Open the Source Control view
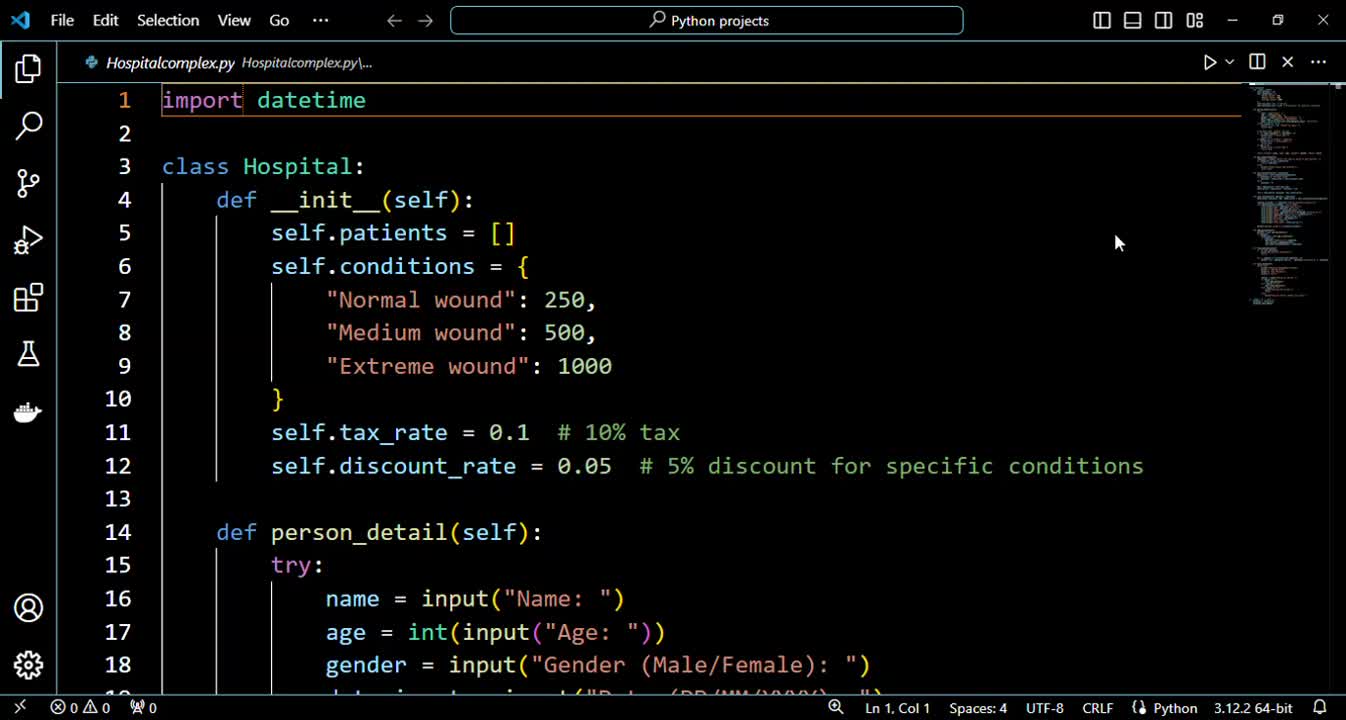 [x=29, y=183]
